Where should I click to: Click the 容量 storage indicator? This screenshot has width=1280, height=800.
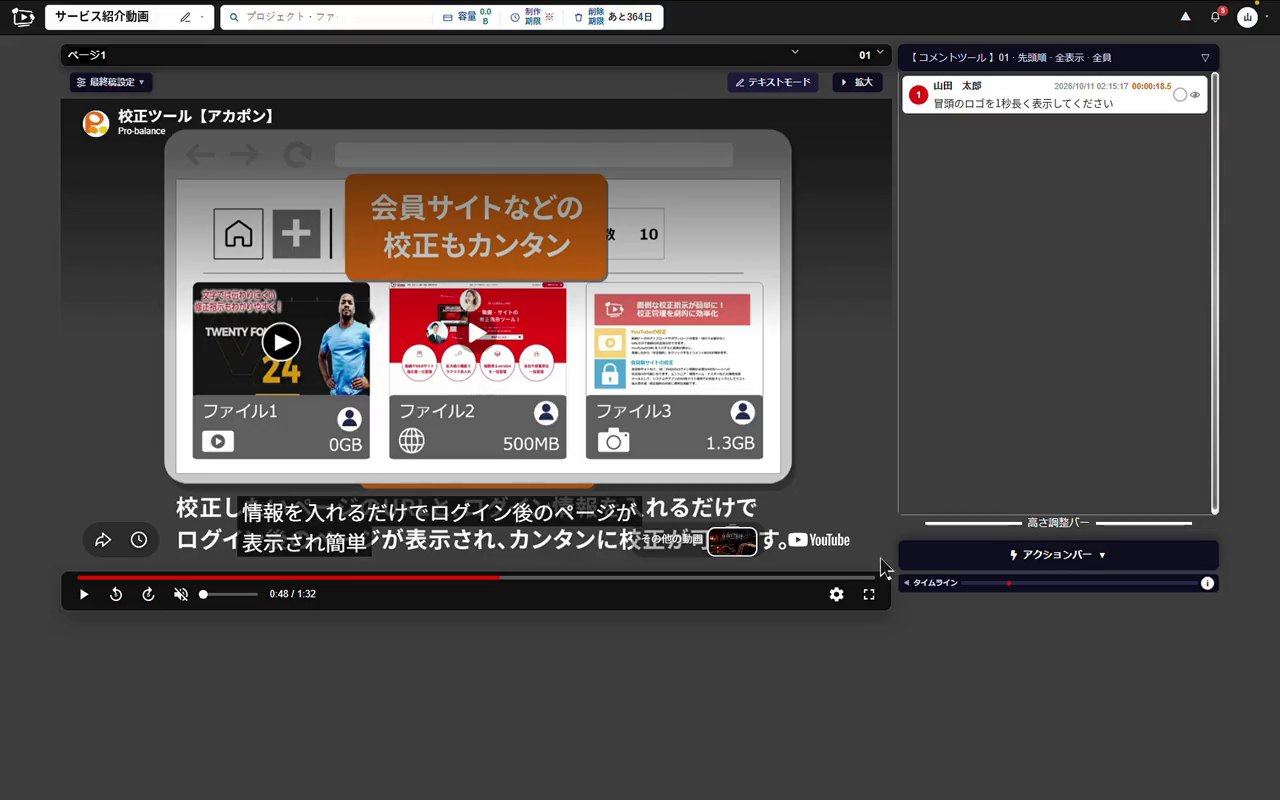[467, 17]
